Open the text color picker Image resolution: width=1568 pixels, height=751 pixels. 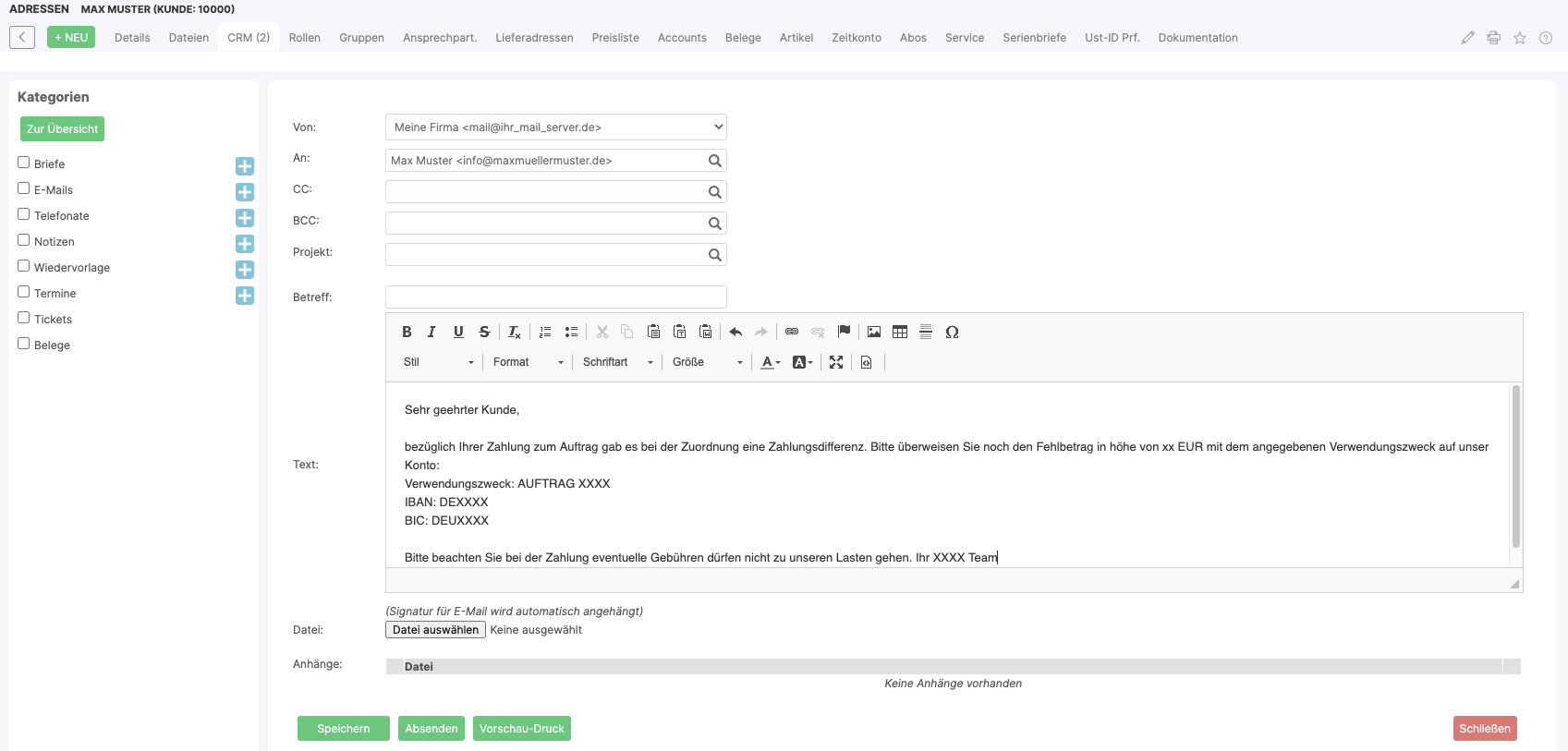coord(770,362)
